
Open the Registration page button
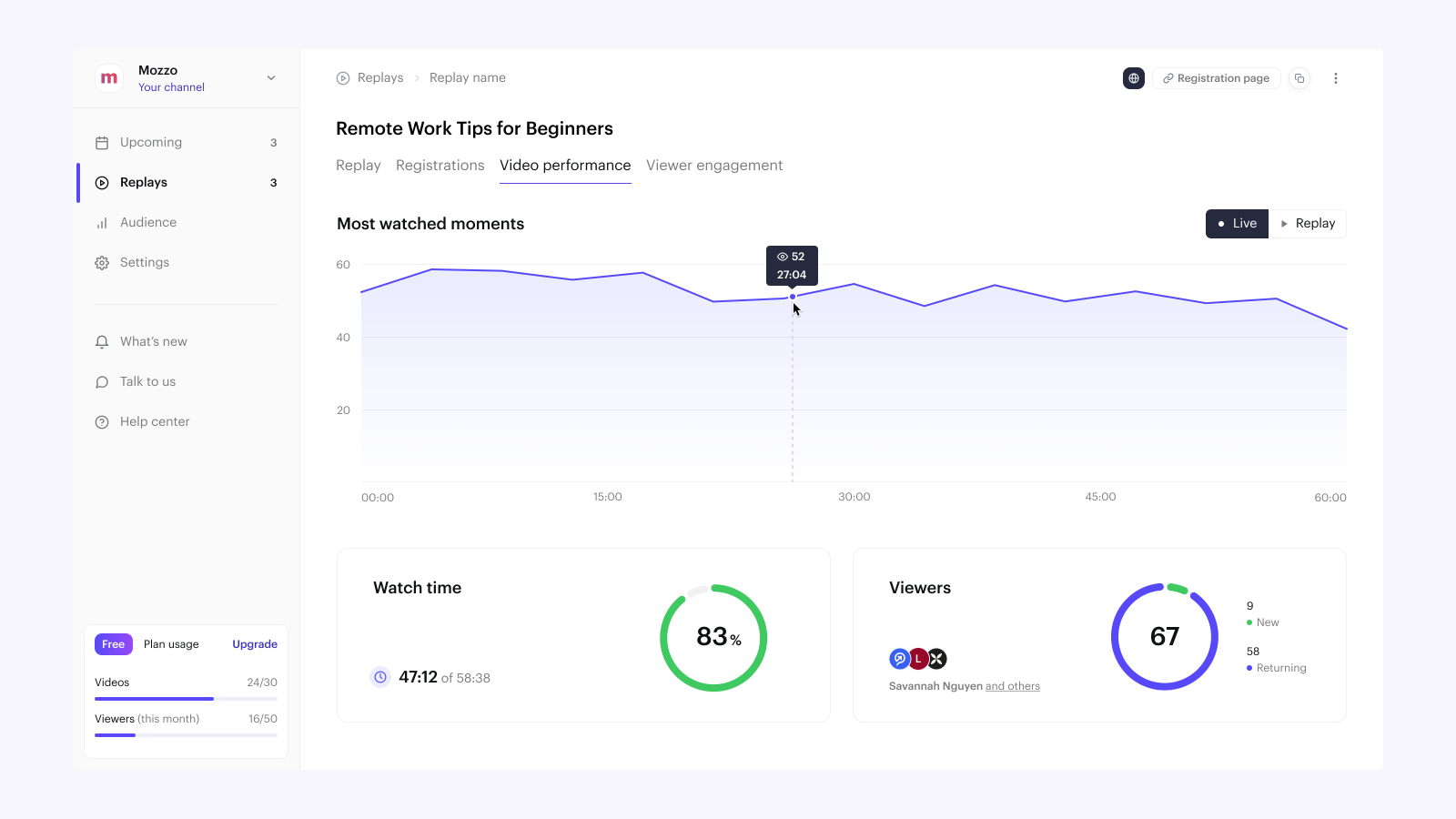click(x=1216, y=78)
